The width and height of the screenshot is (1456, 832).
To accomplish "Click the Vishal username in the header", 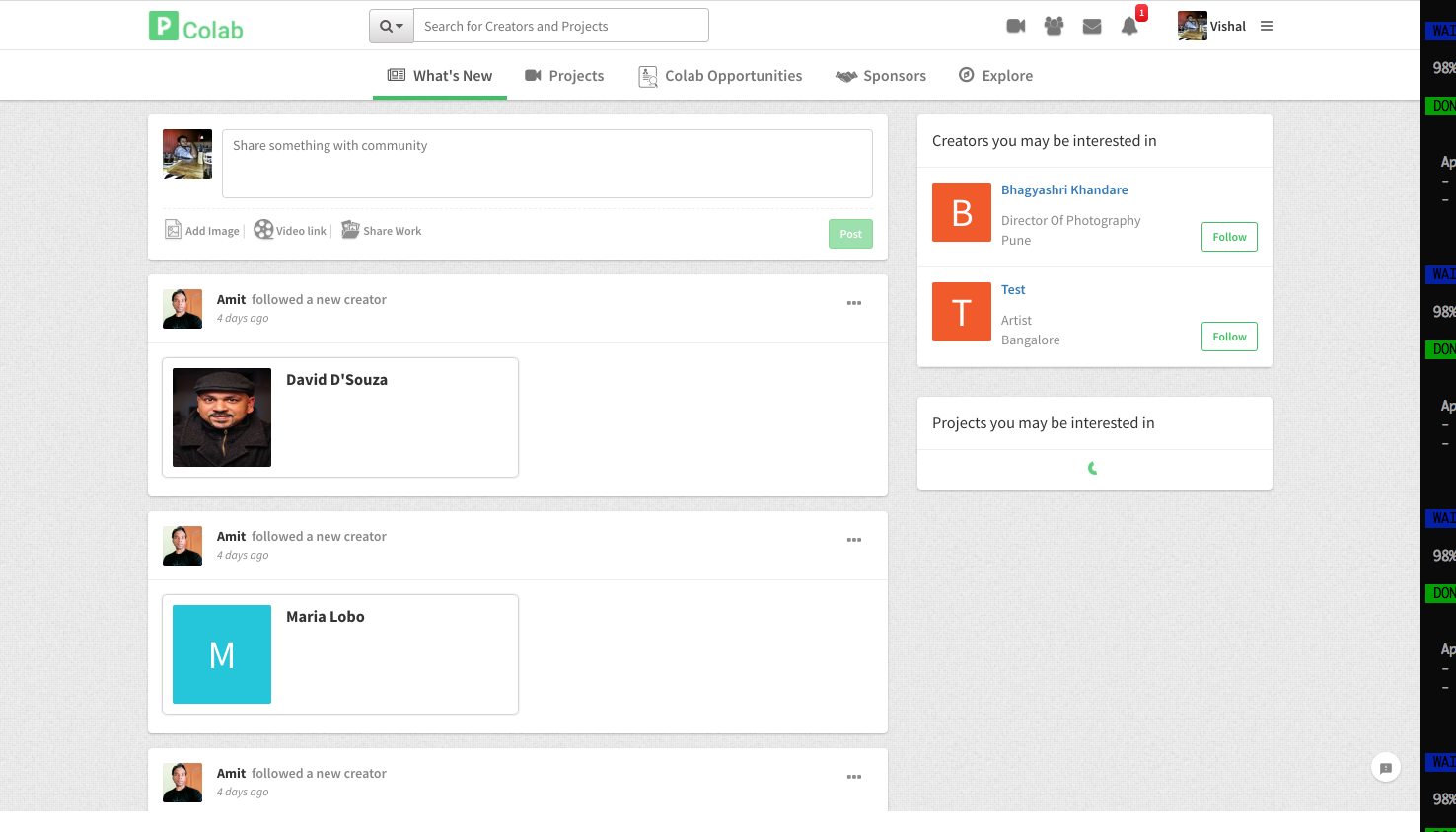I will pos(1228,26).
